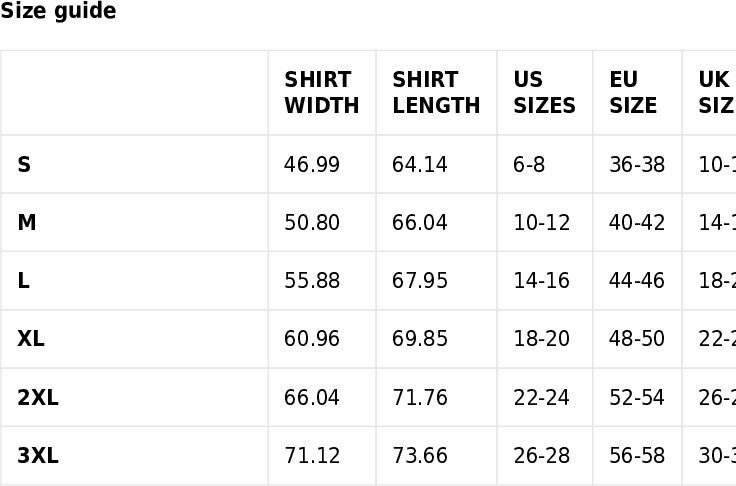This screenshot has width=736, height=486.
Task: Click the partially visible UK SIZE header
Action: [x=717, y=93]
